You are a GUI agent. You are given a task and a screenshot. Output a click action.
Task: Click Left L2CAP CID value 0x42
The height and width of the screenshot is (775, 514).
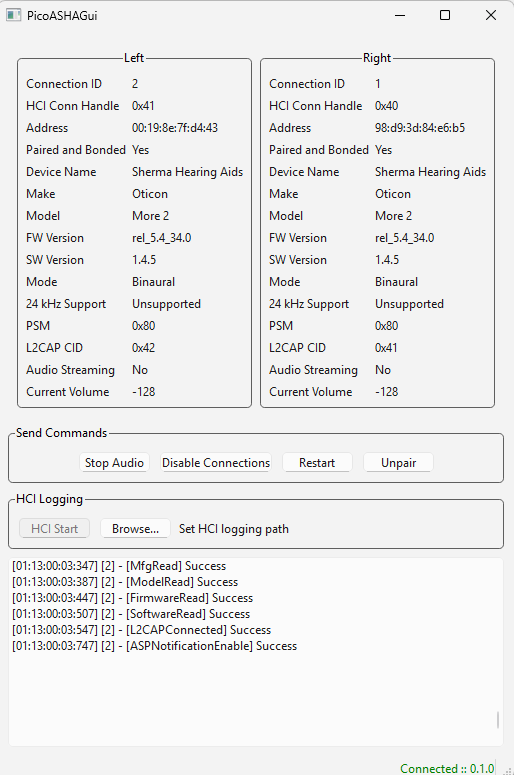point(143,348)
